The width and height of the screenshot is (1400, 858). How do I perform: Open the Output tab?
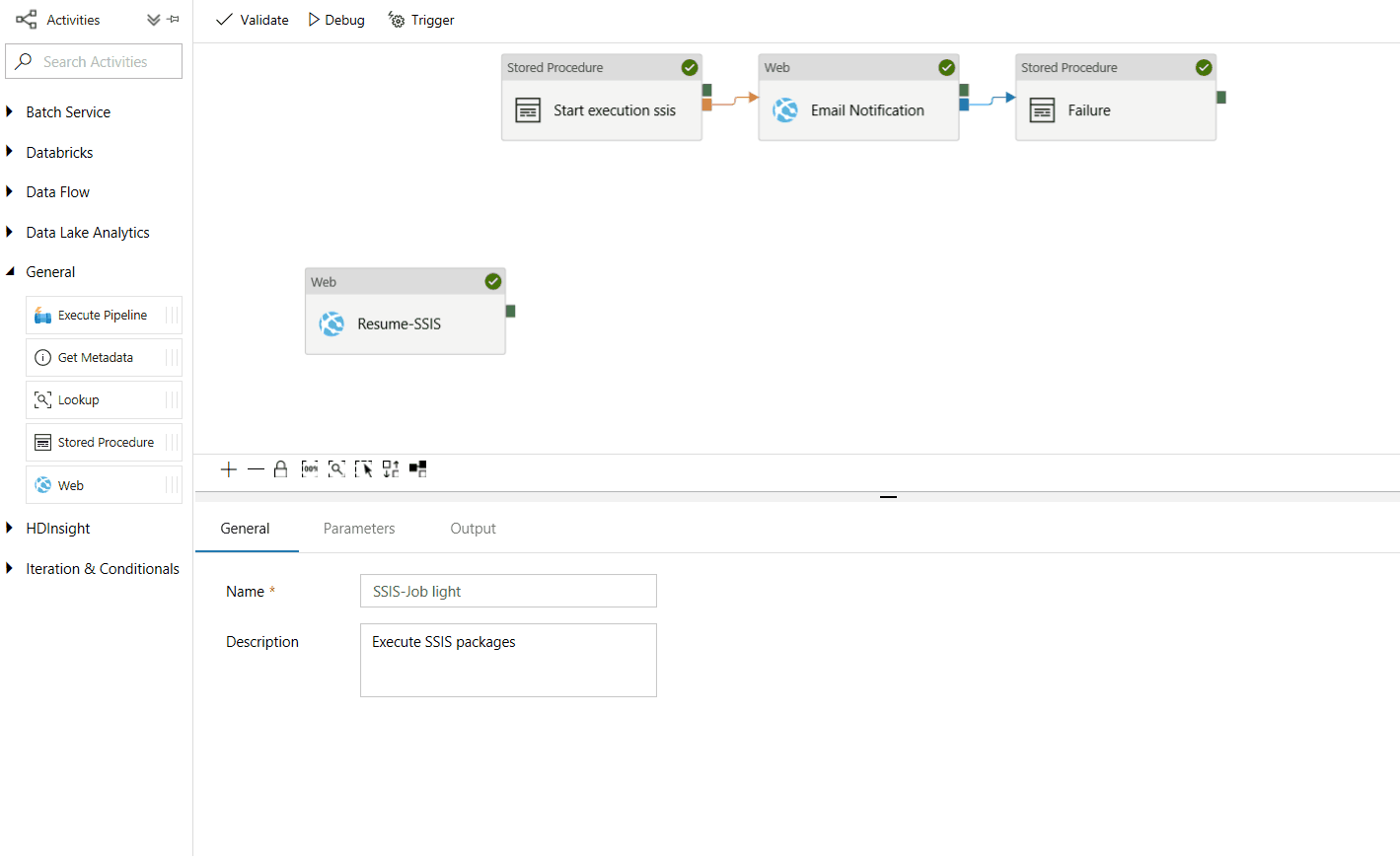(x=473, y=528)
